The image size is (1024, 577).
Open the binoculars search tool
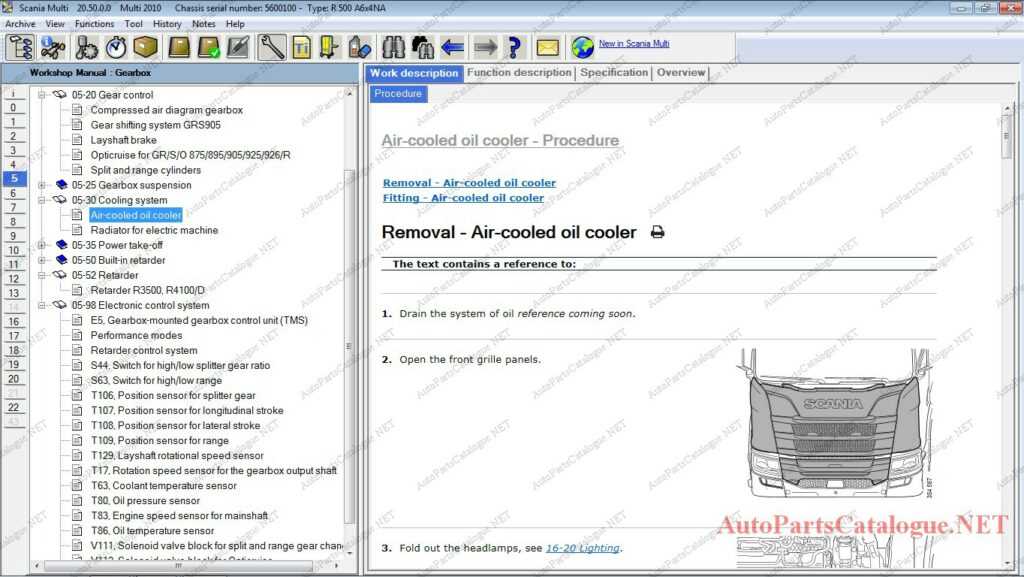click(x=393, y=47)
